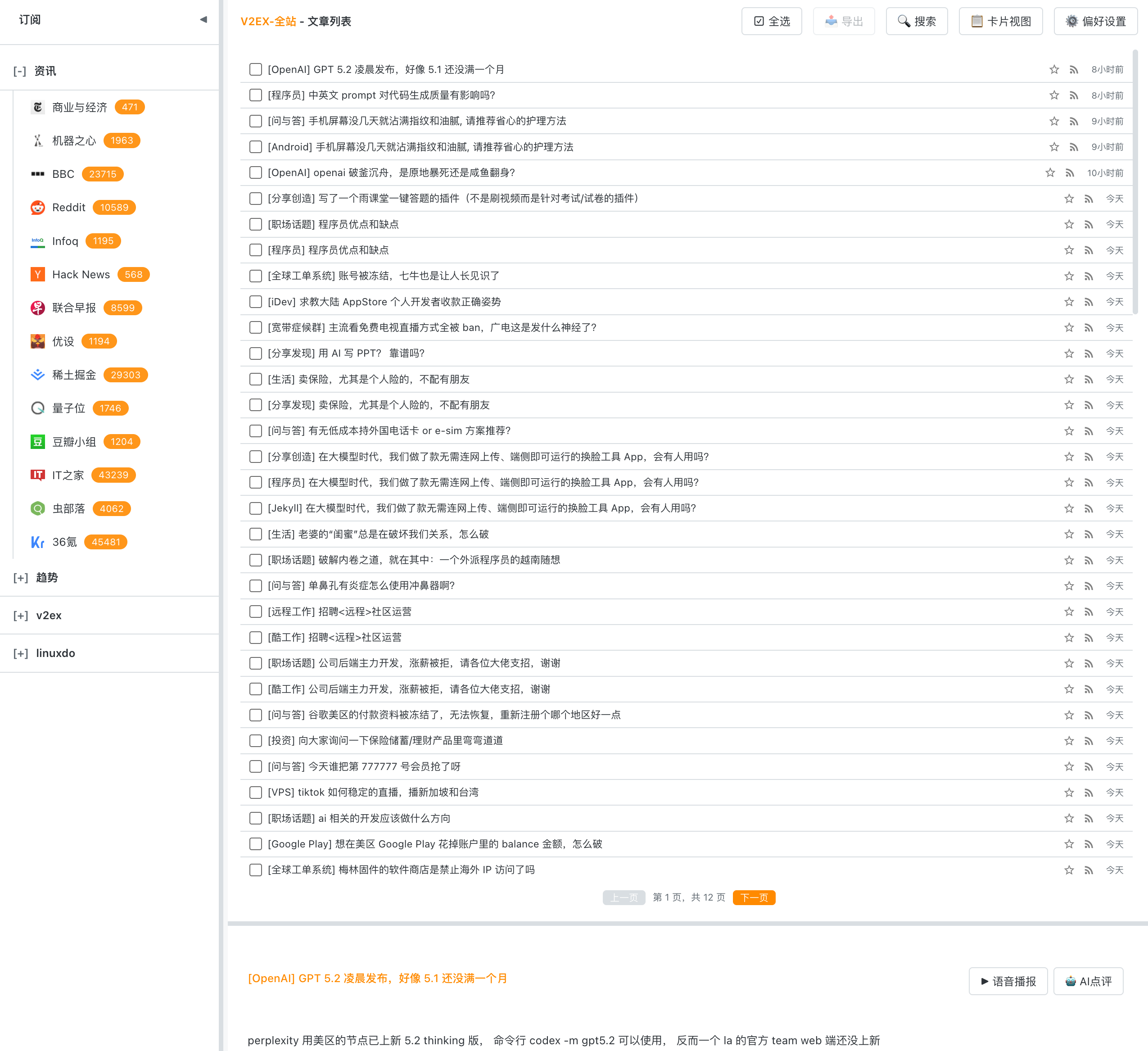Screen dimensions: 1148x1051
Task: Collapse the subscription sidebar with arrow
Action: point(203,20)
